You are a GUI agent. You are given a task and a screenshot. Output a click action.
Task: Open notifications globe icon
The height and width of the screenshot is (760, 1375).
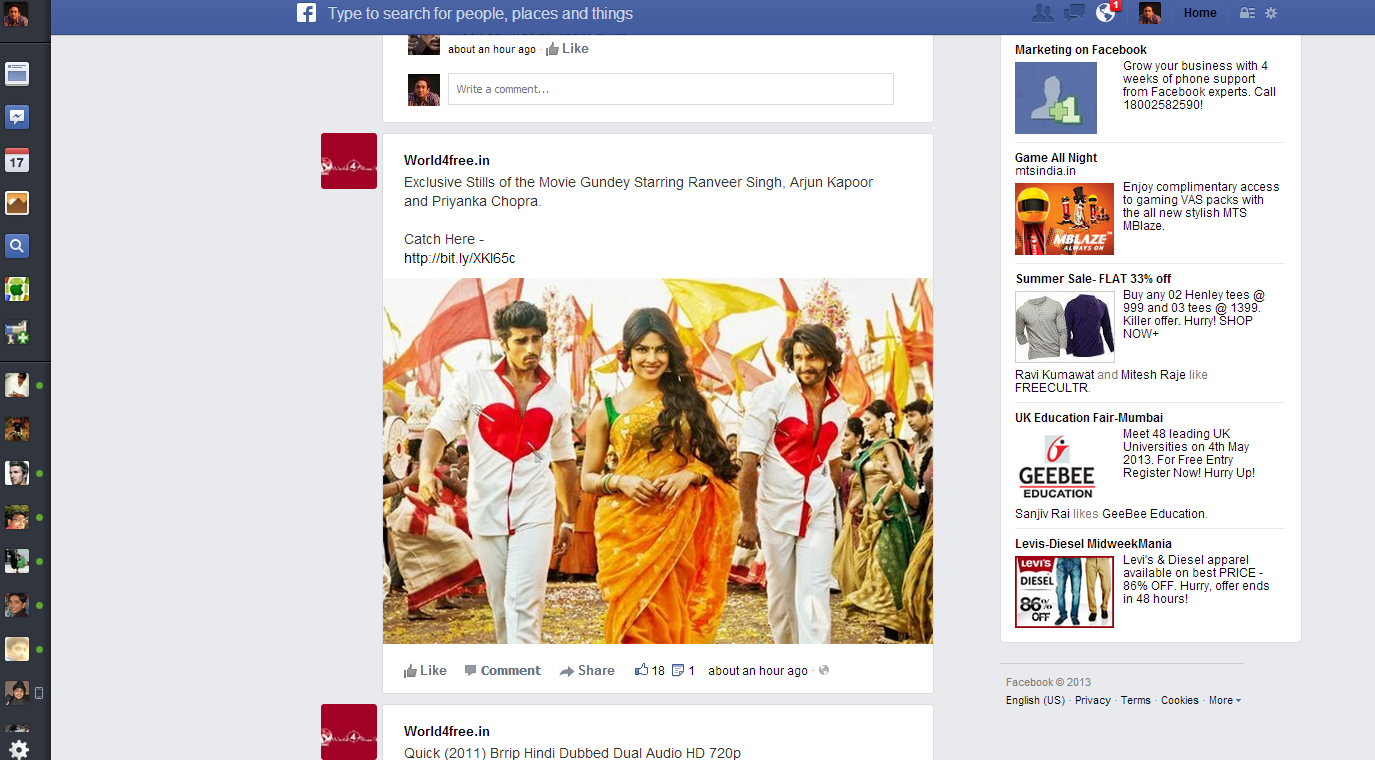click(x=1105, y=13)
